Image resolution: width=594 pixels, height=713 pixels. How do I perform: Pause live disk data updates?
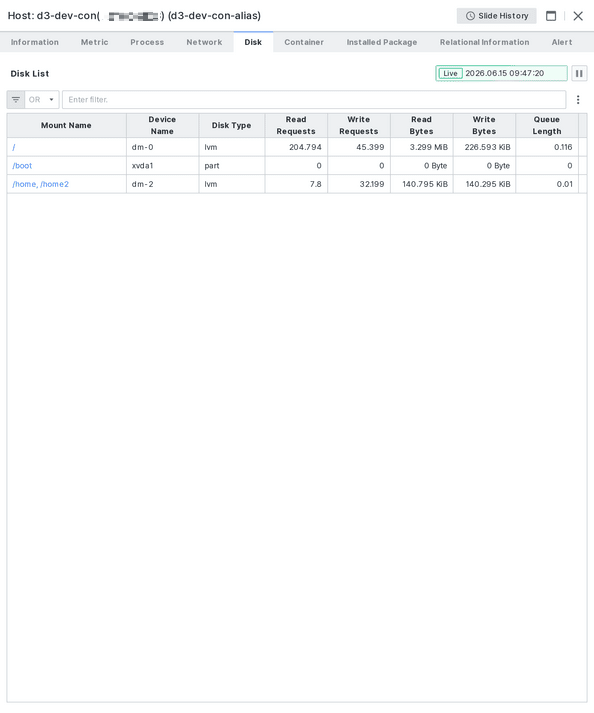(579, 73)
